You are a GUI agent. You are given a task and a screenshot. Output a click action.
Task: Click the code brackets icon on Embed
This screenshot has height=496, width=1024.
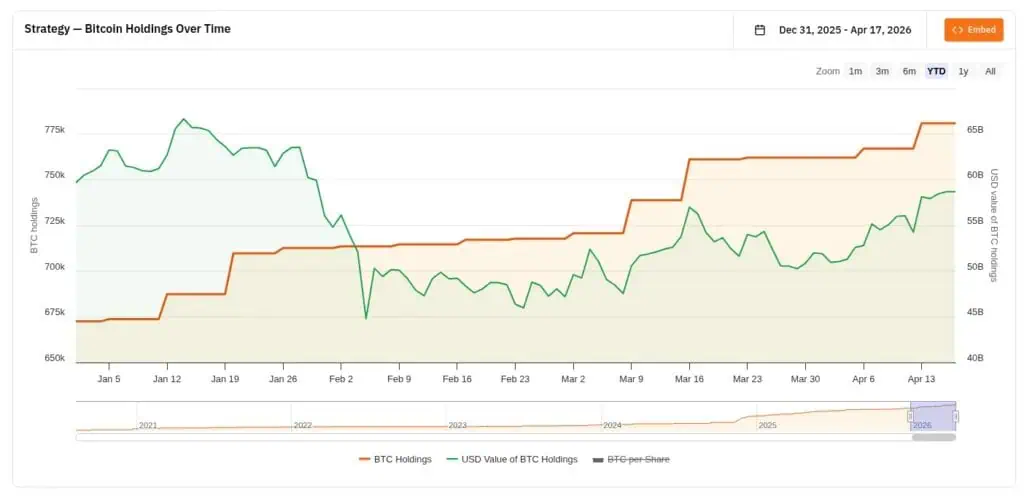[x=957, y=30]
